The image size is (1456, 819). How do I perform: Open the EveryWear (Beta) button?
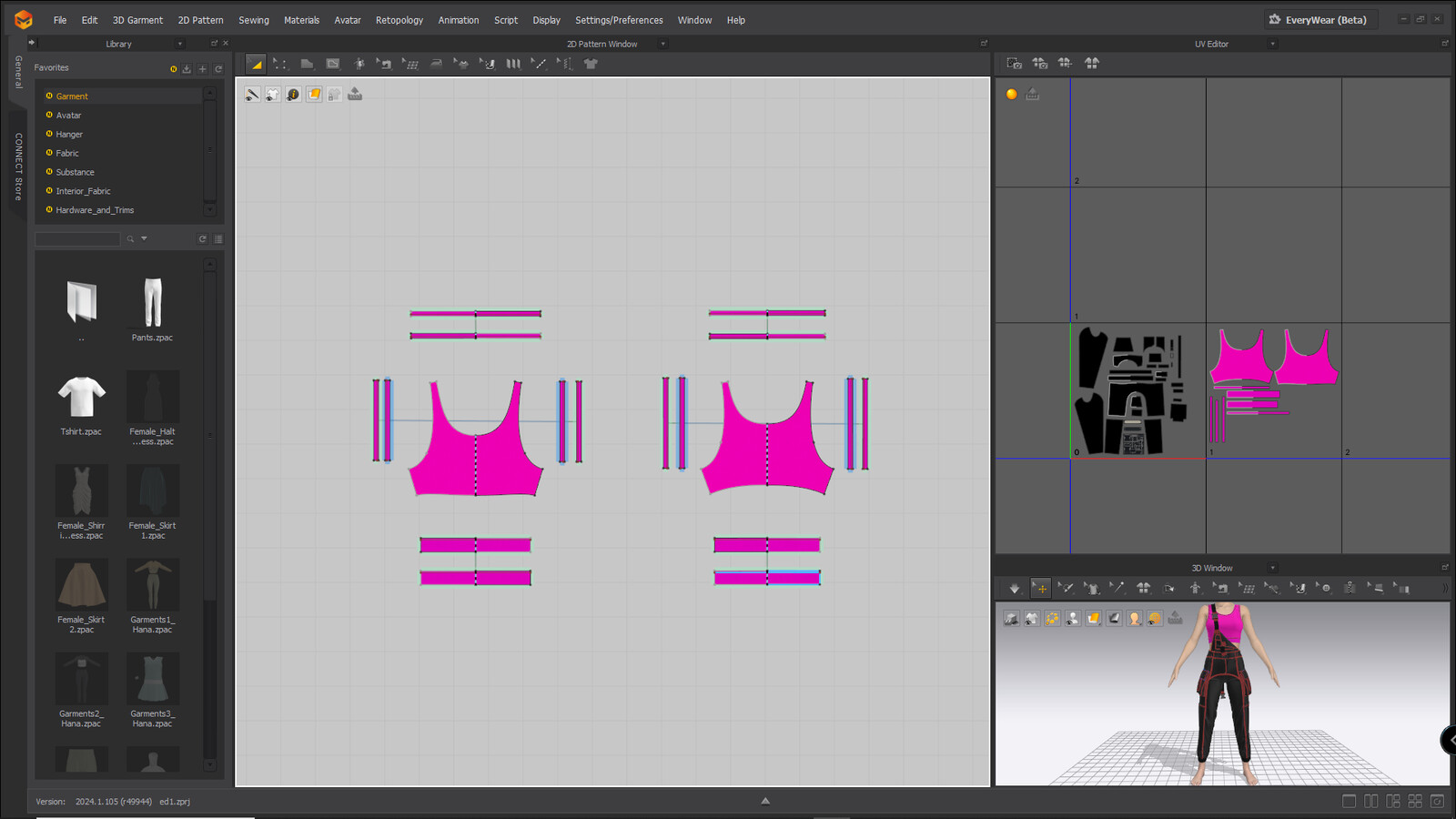click(1320, 19)
